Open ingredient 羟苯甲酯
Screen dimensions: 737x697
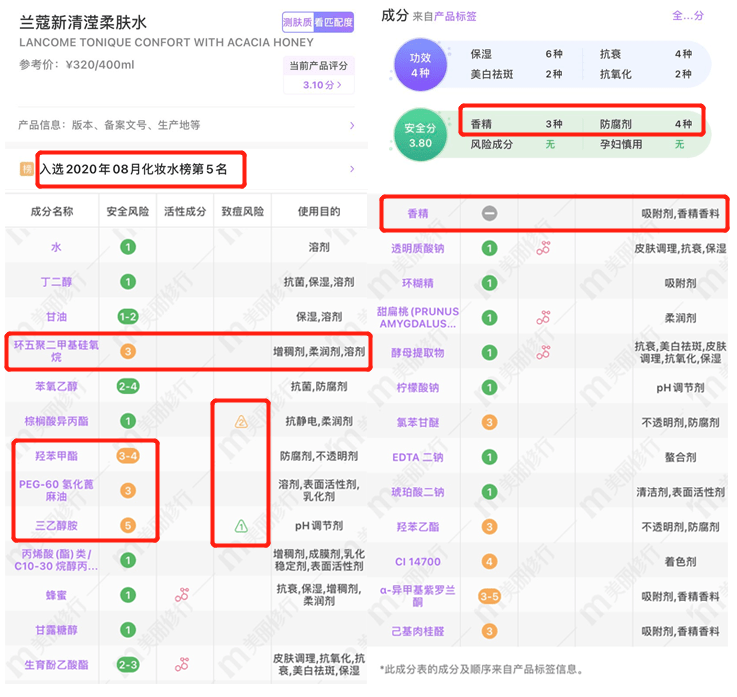pos(56,456)
